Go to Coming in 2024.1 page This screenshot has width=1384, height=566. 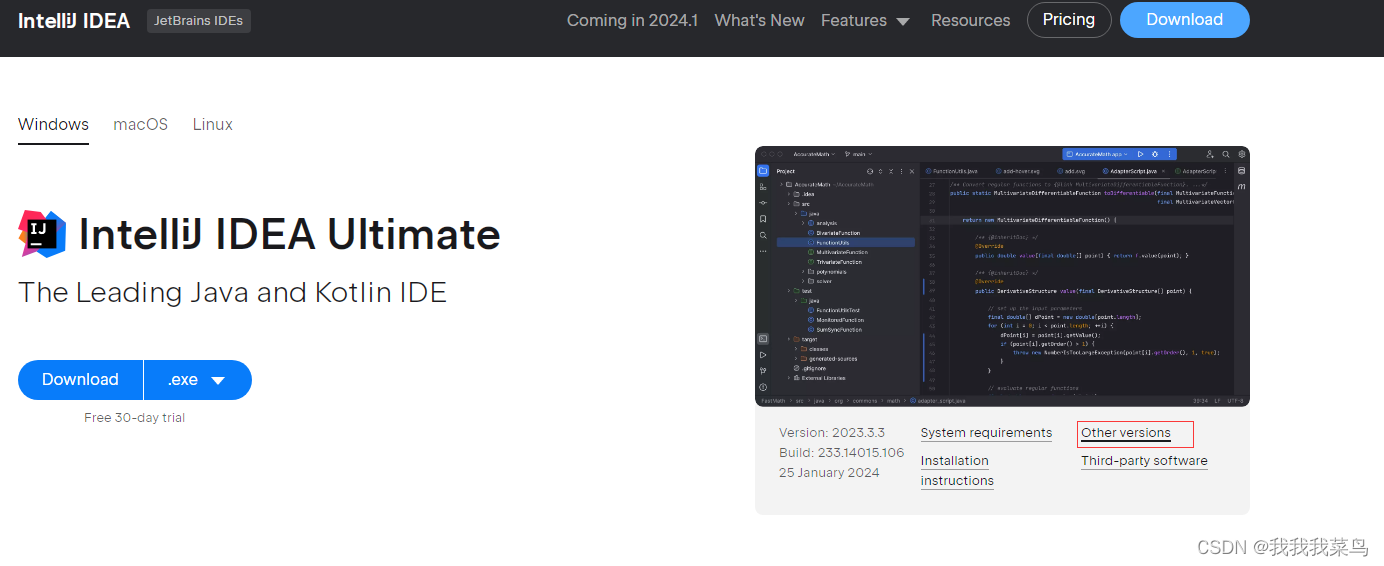tap(632, 20)
